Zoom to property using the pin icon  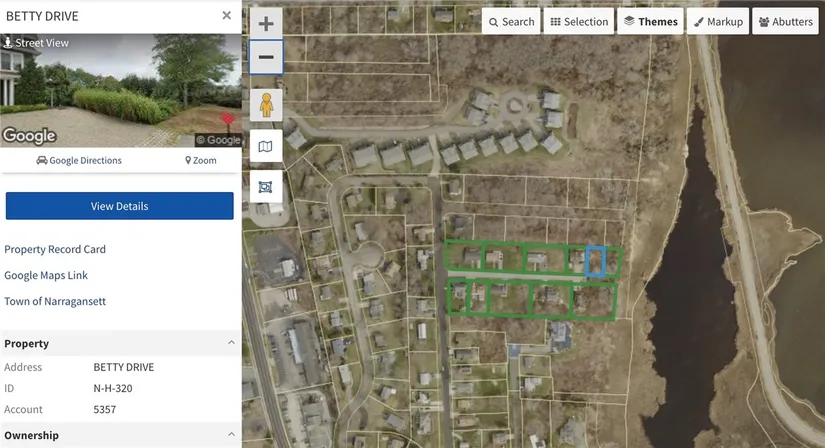[x=201, y=160]
